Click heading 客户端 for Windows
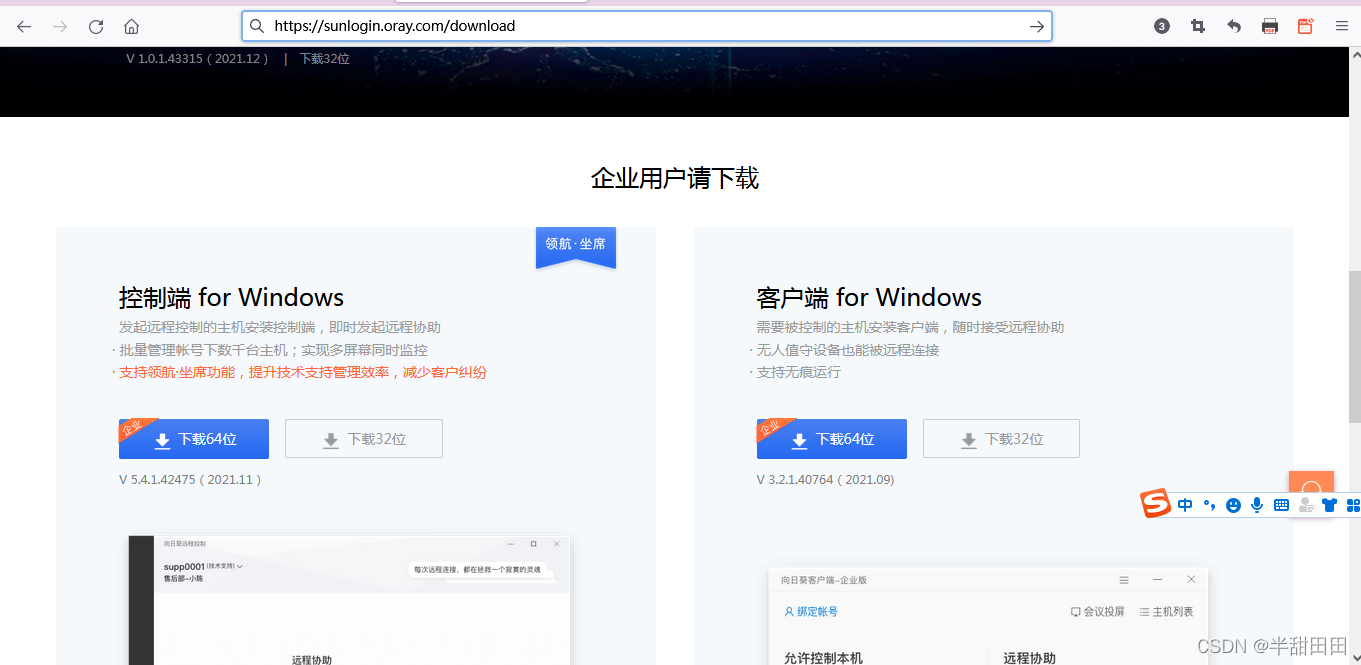The image size is (1361, 665). tap(869, 297)
